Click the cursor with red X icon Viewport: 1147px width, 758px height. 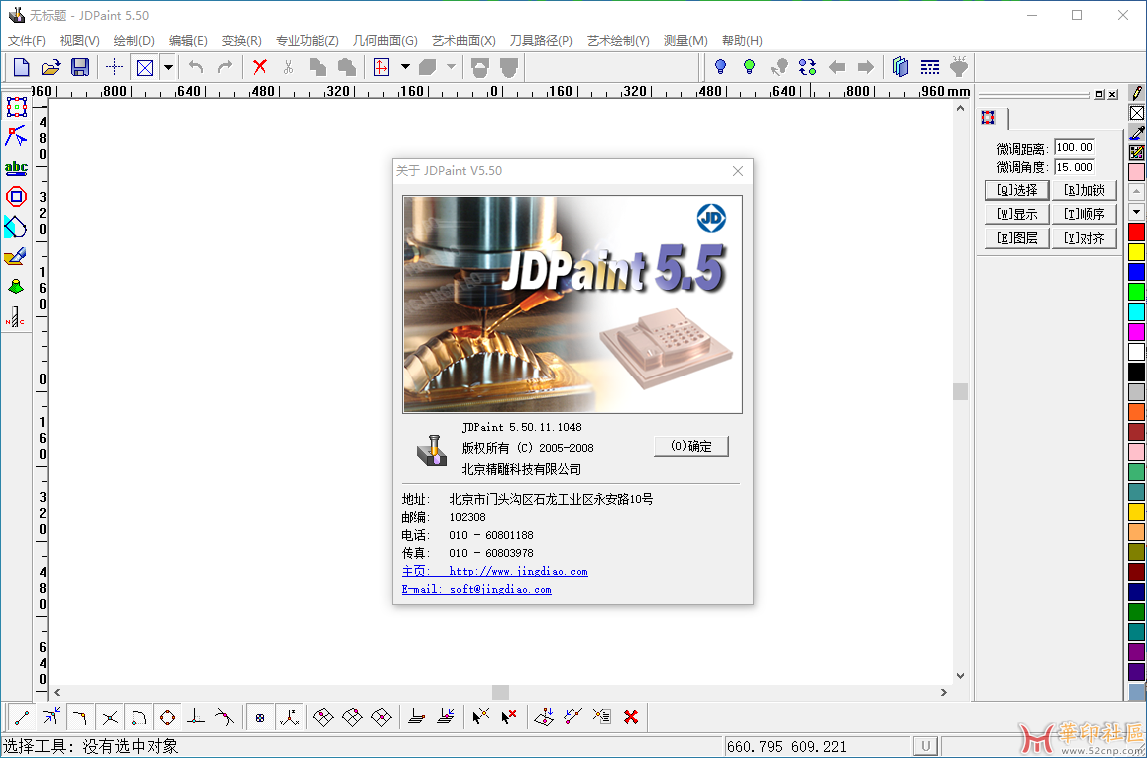tap(509, 717)
